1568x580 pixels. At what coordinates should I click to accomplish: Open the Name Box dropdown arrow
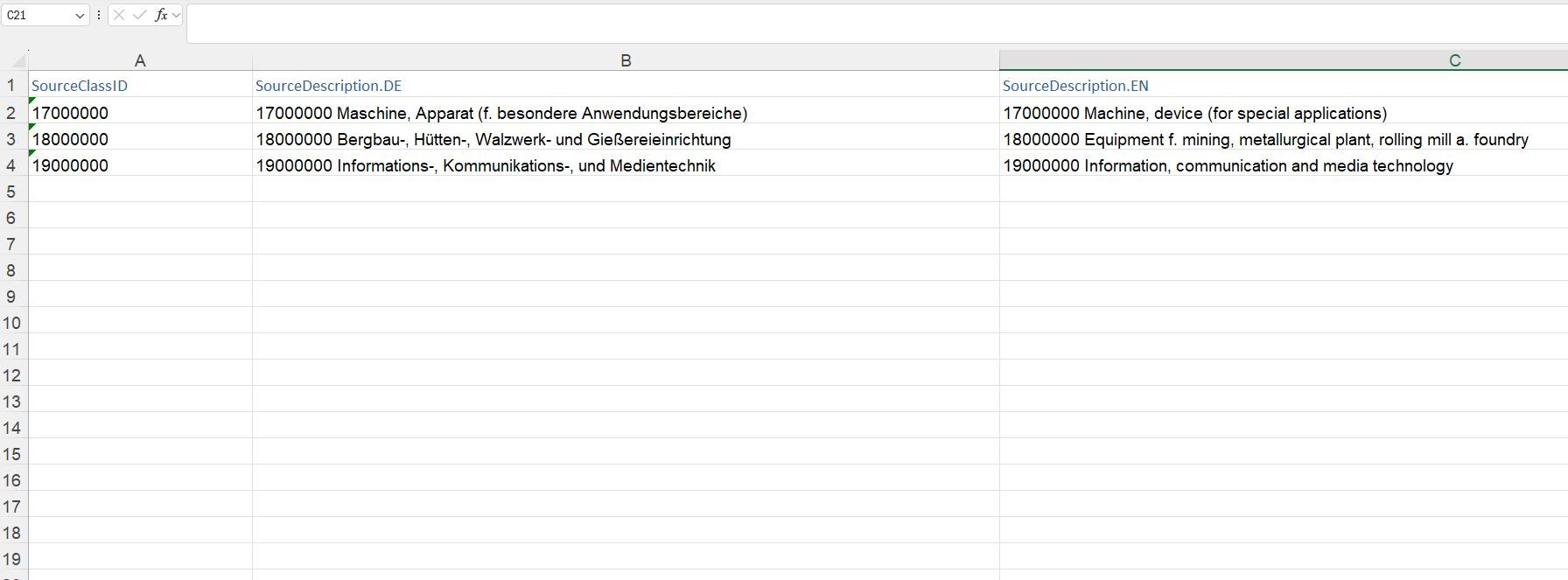[80, 16]
